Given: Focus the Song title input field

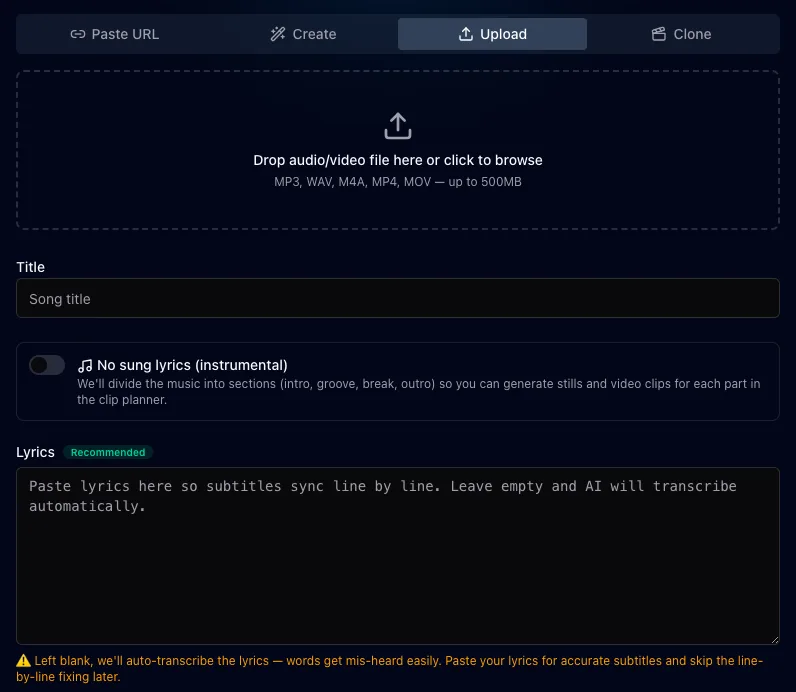Looking at the screenshot, I should pyautogui.click(x=397, y=298).
